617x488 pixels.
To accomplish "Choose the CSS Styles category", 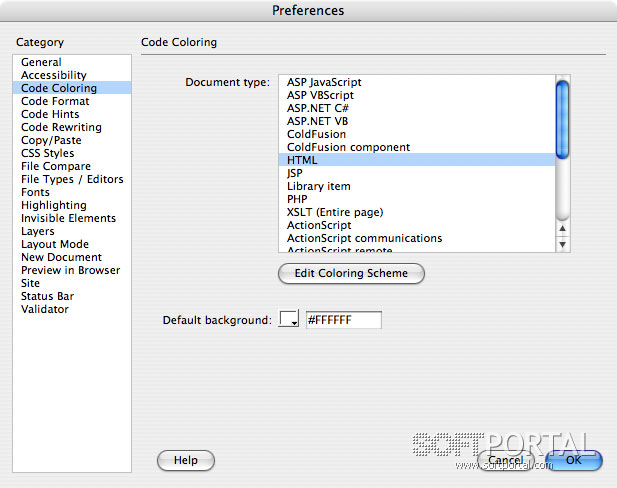I will pos(47,153).
